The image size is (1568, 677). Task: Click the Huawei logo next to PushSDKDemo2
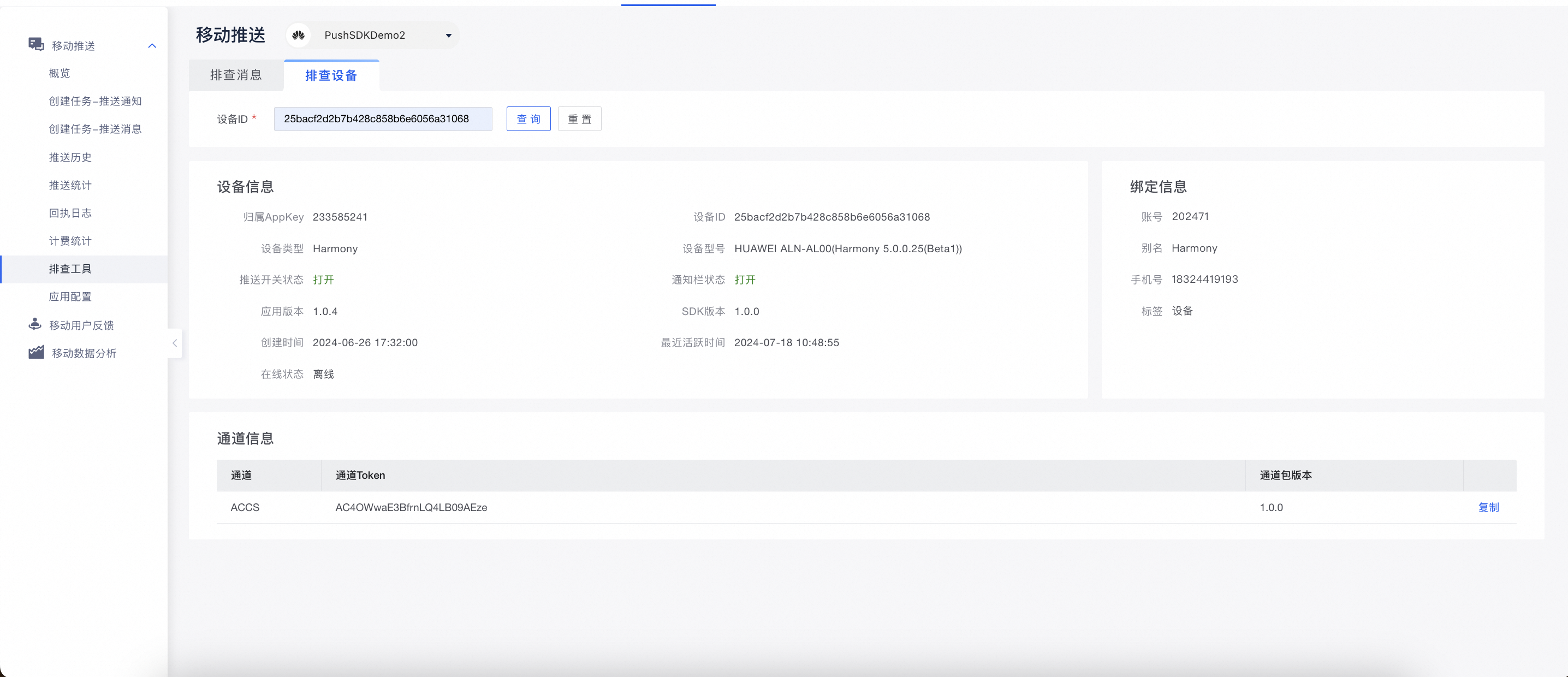(x=298, y=35)
